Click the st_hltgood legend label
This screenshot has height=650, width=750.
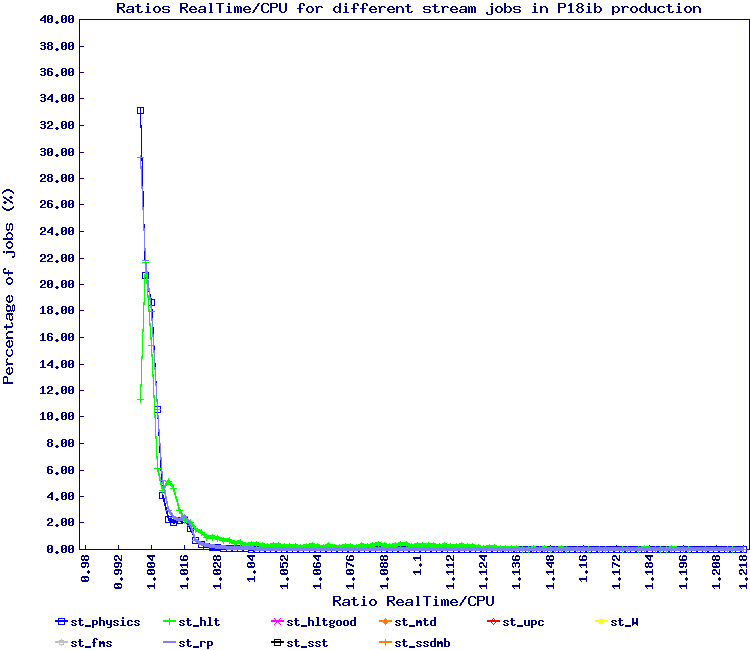pos(321,623)
